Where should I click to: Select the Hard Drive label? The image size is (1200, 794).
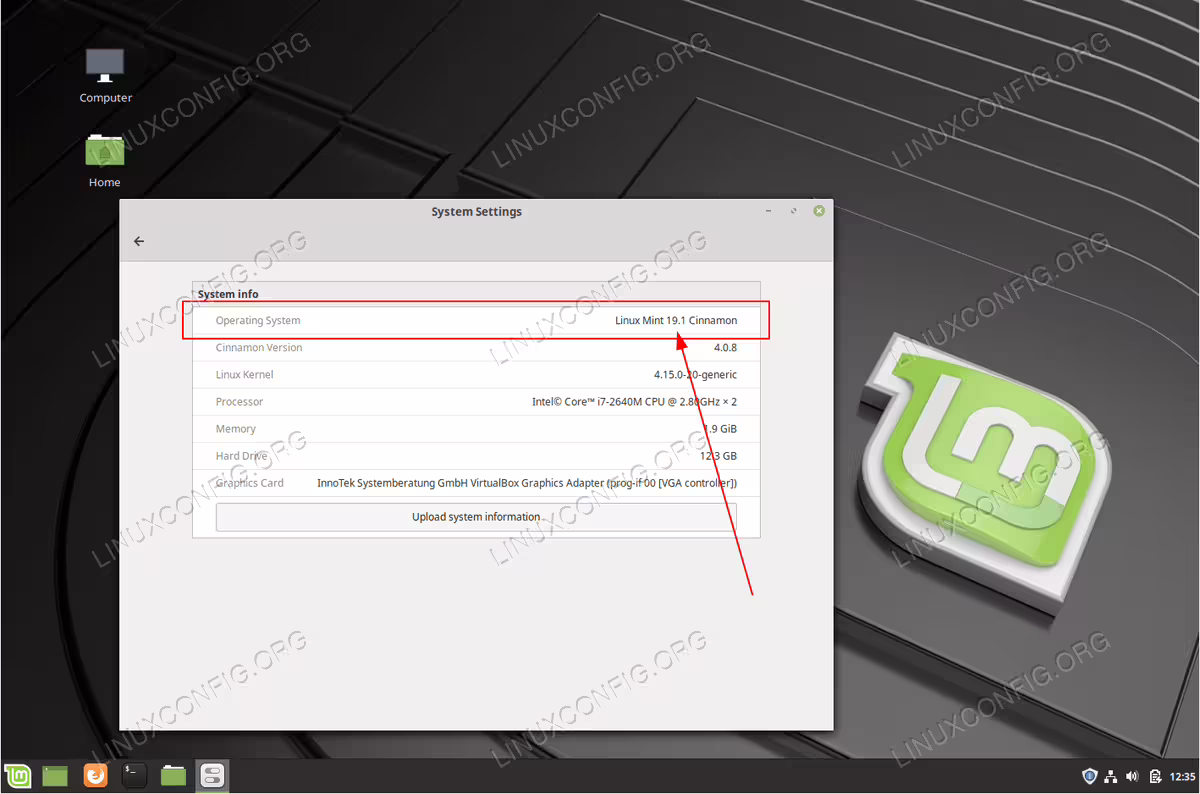(x=241, y=456)
